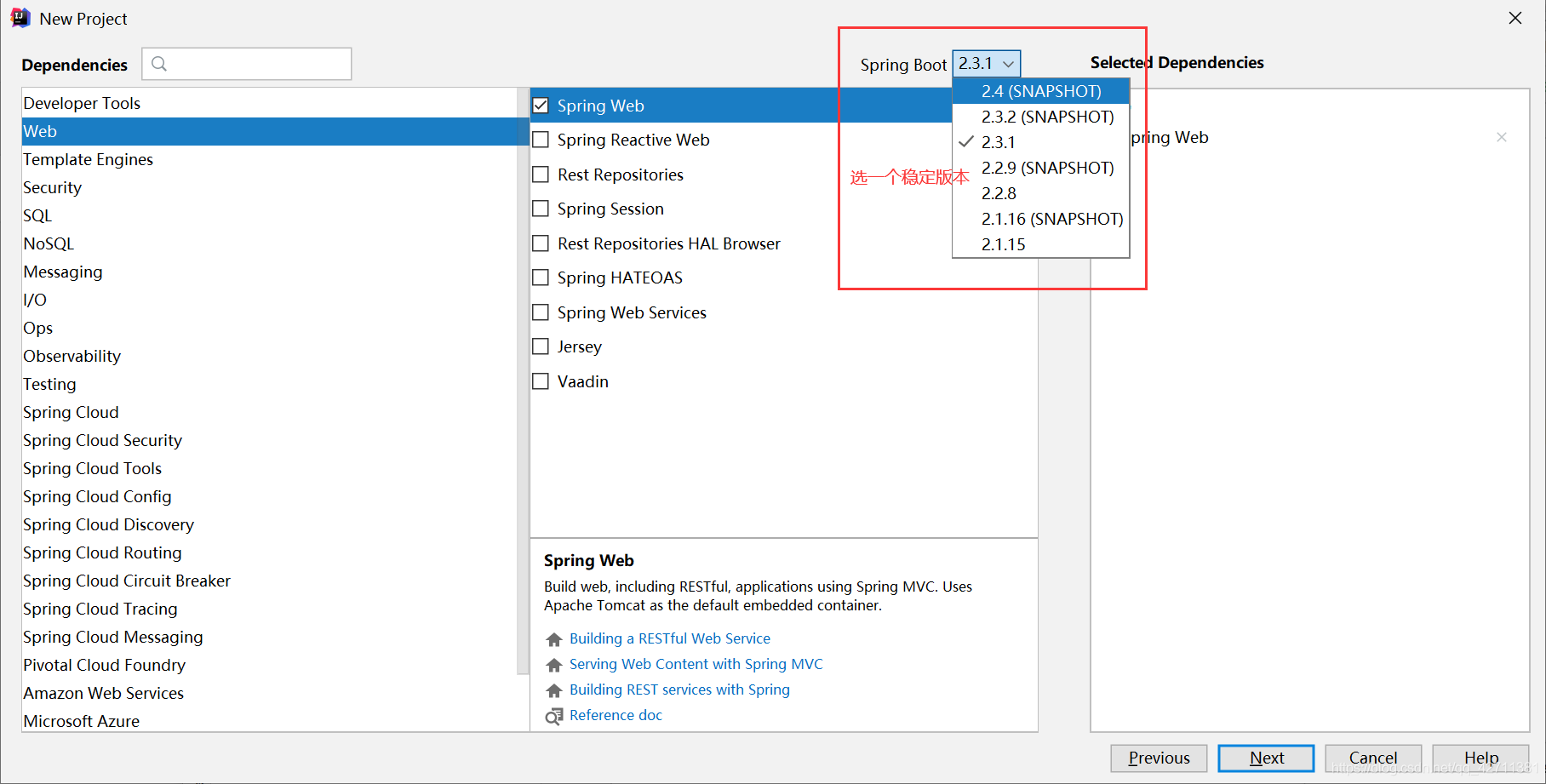Check the Vaadin checkbox
Viewport: 1546px width, 784px height.
pos(541,381)
